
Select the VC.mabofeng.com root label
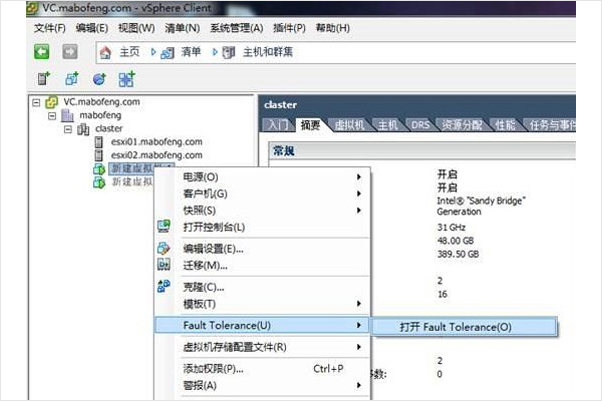pyautogui.click(x=102, y=102)
